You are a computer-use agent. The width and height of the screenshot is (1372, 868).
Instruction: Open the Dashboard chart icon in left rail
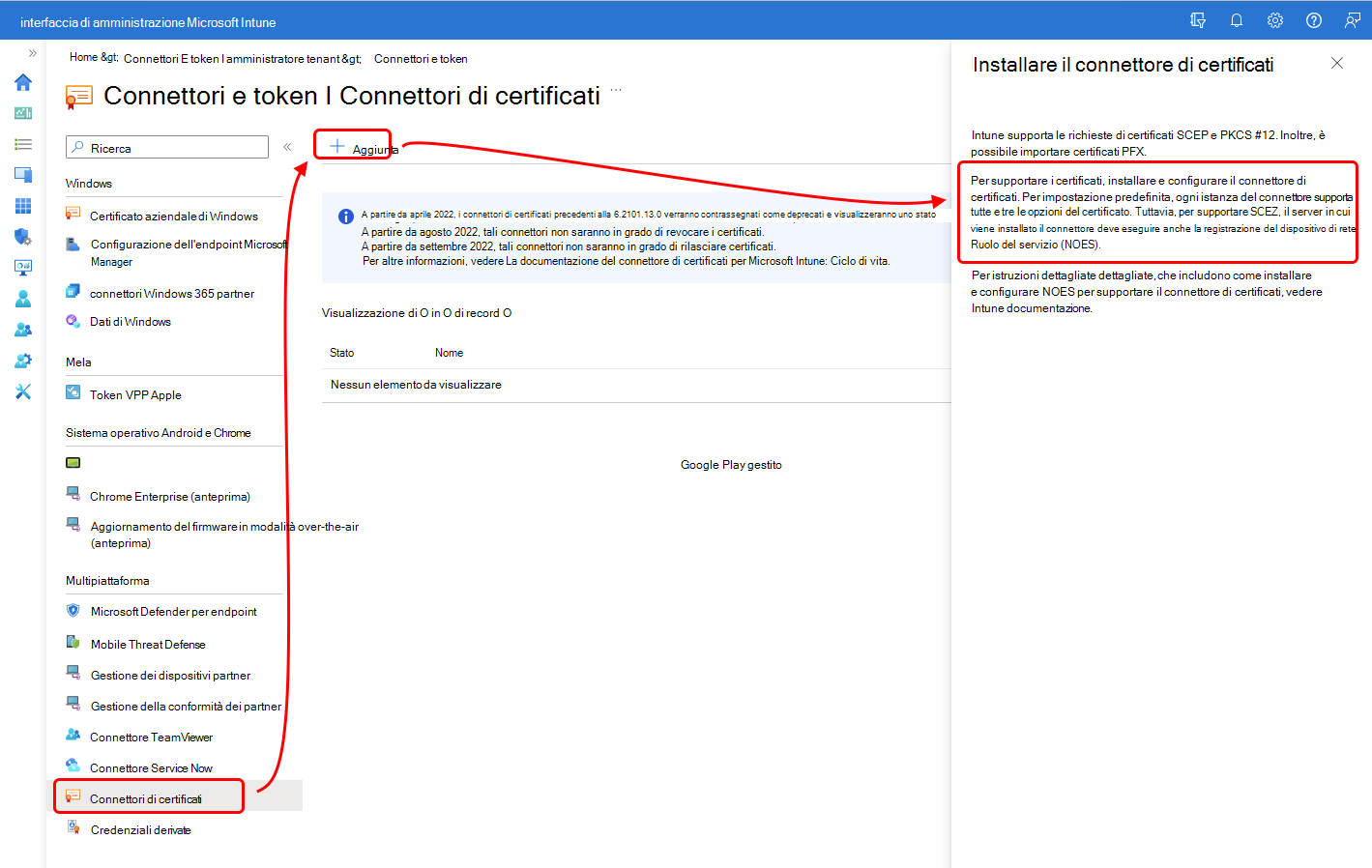tap(23, 113)
